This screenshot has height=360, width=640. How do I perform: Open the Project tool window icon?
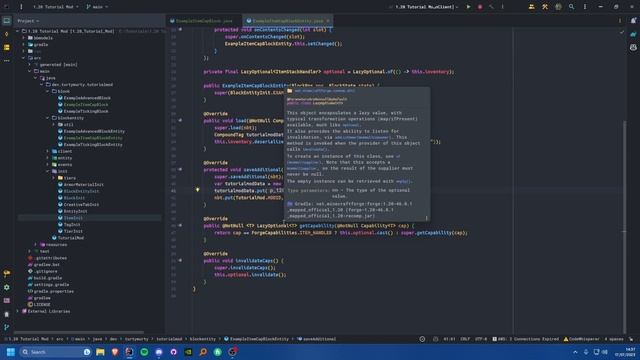(7, 20)
